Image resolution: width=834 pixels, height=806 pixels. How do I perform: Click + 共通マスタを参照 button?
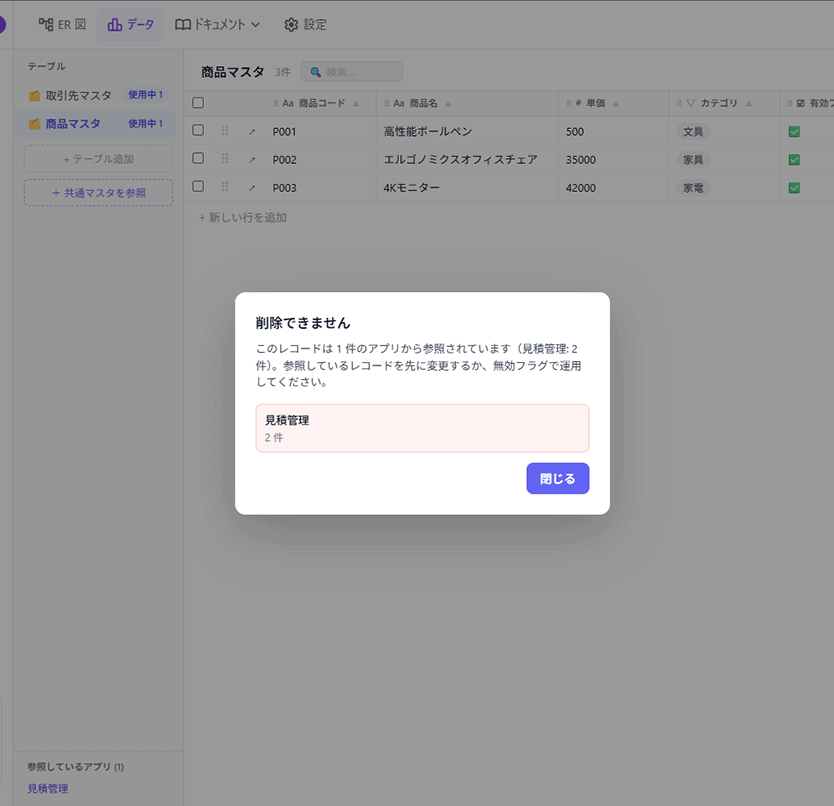coord(98,193)
